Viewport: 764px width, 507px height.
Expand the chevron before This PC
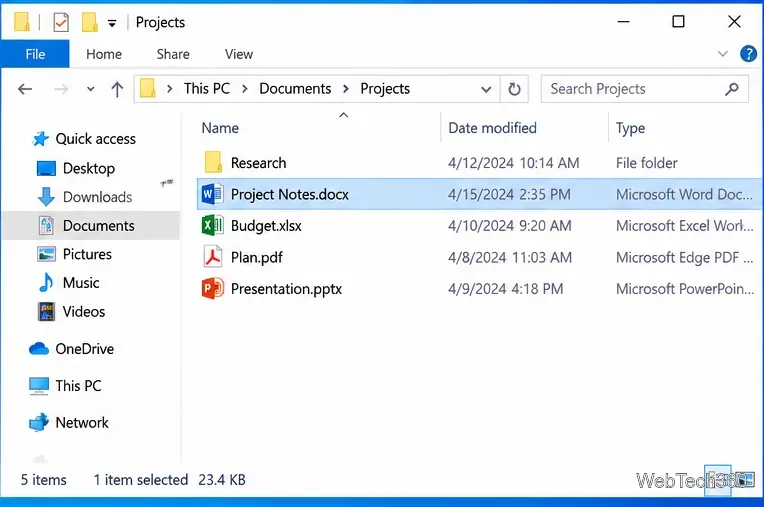click(170, 89)
